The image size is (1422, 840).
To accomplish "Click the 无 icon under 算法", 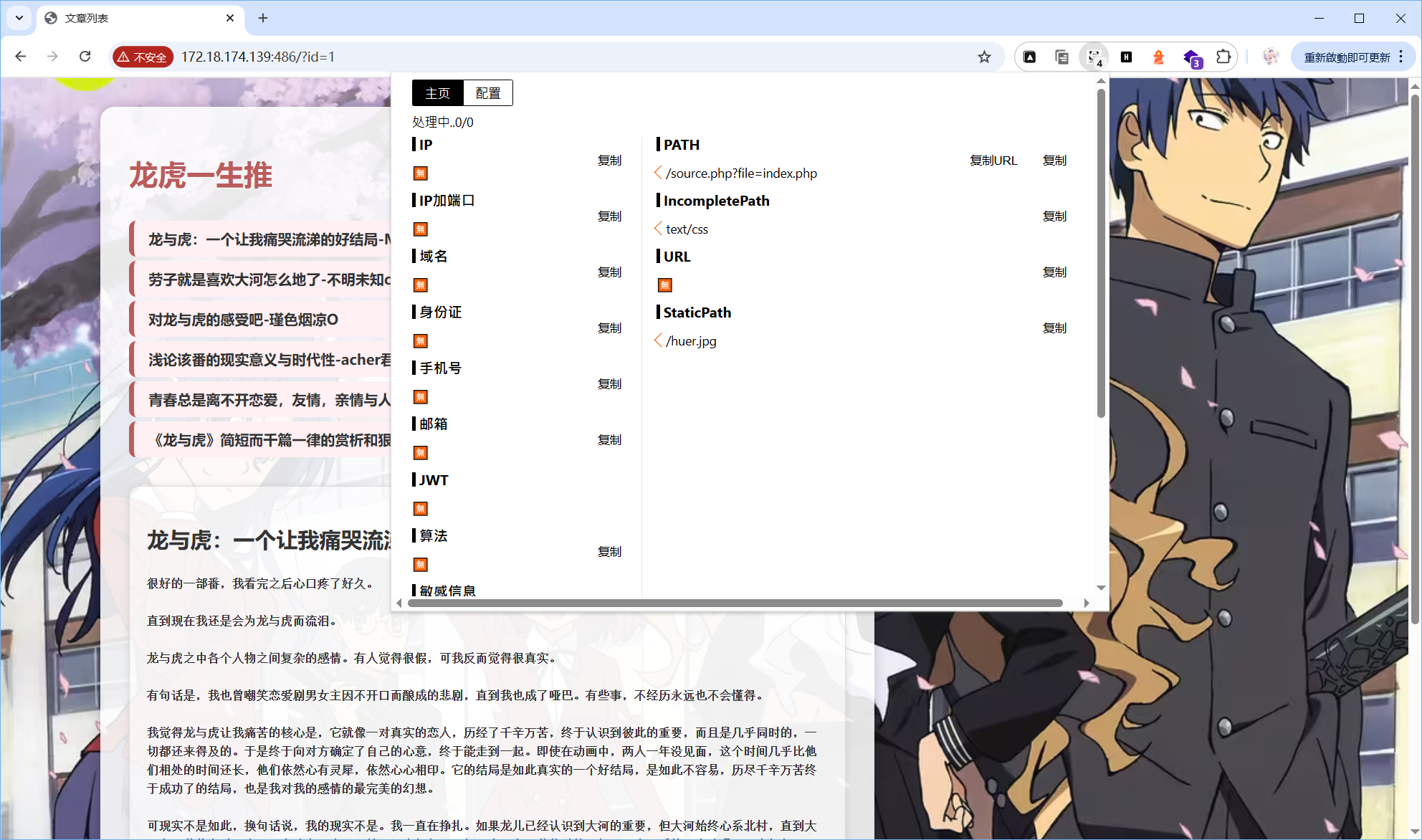I will [x=421, y=565].
